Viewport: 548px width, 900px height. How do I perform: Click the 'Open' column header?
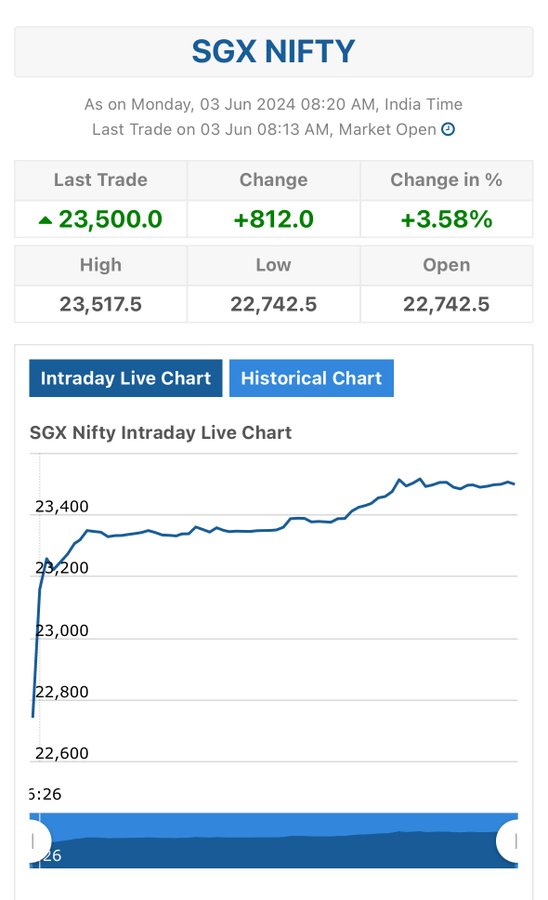pos(446,265)
